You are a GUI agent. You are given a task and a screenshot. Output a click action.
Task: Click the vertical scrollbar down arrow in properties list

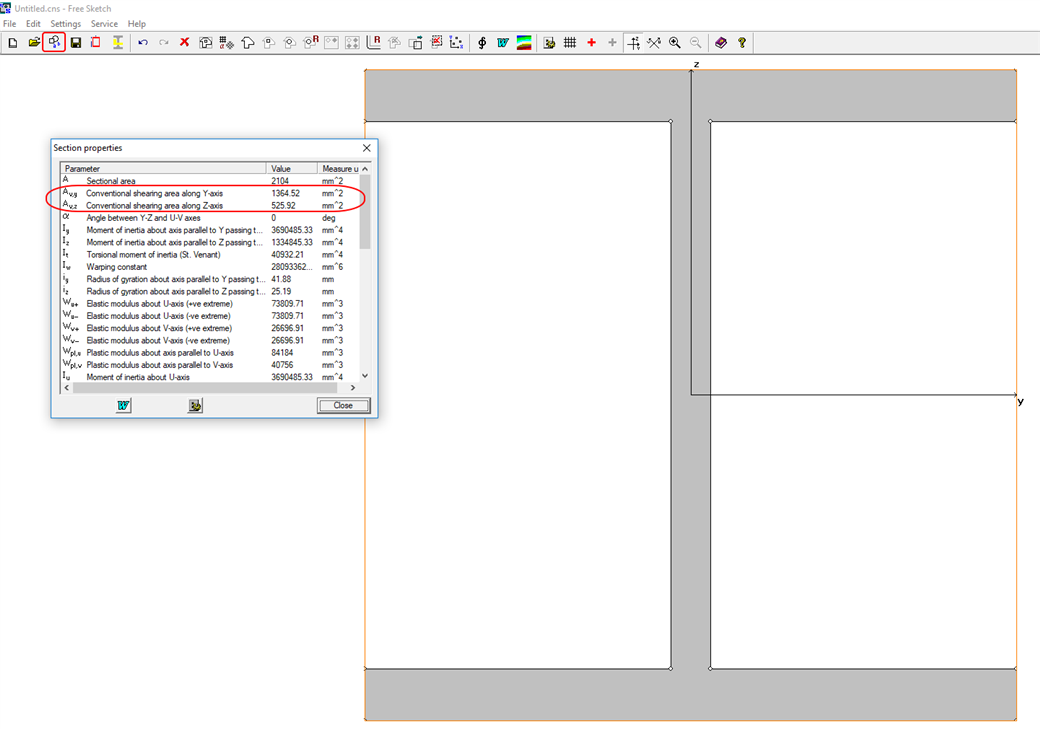(365, 376)
